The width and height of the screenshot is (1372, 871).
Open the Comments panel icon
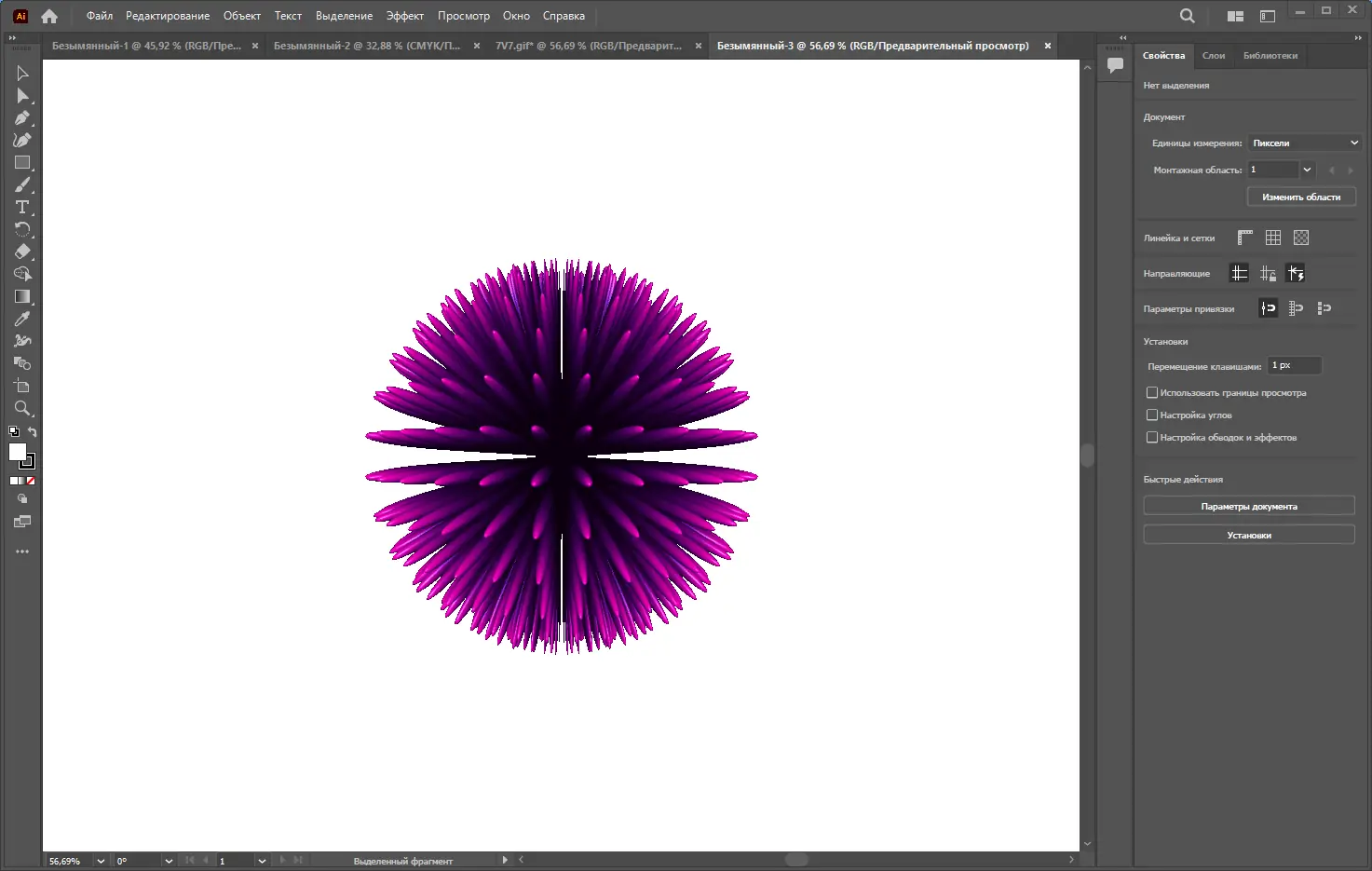[1115, 65]
